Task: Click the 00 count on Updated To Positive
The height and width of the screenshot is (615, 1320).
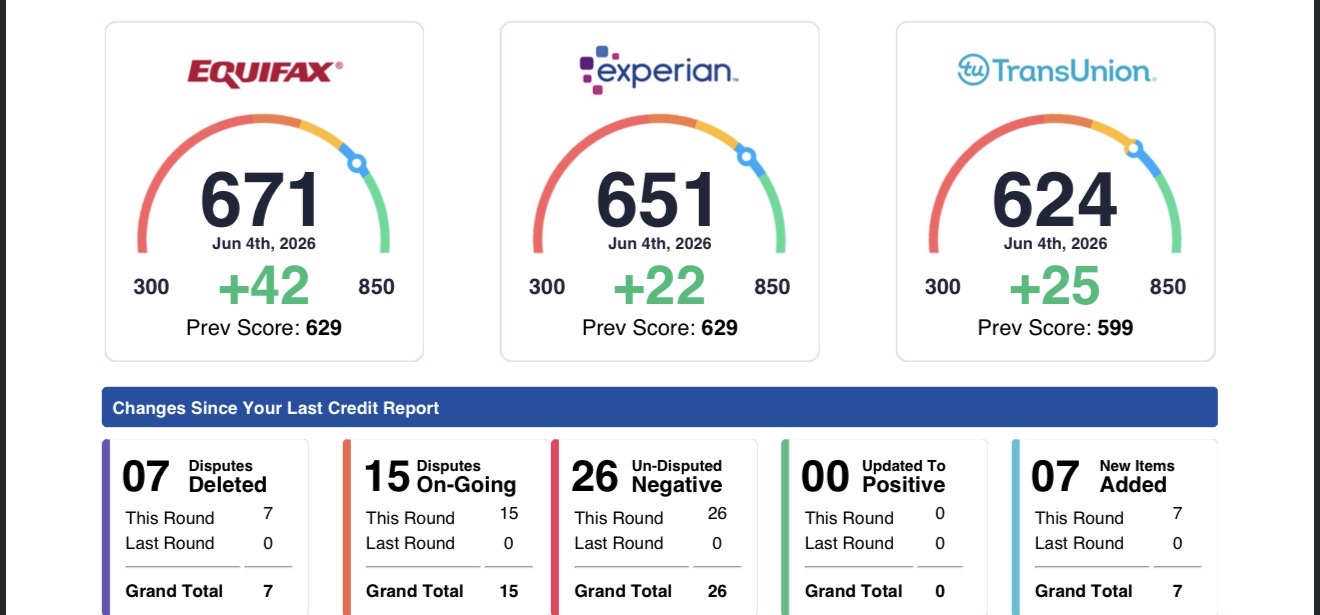Action: tap(826, 477)
